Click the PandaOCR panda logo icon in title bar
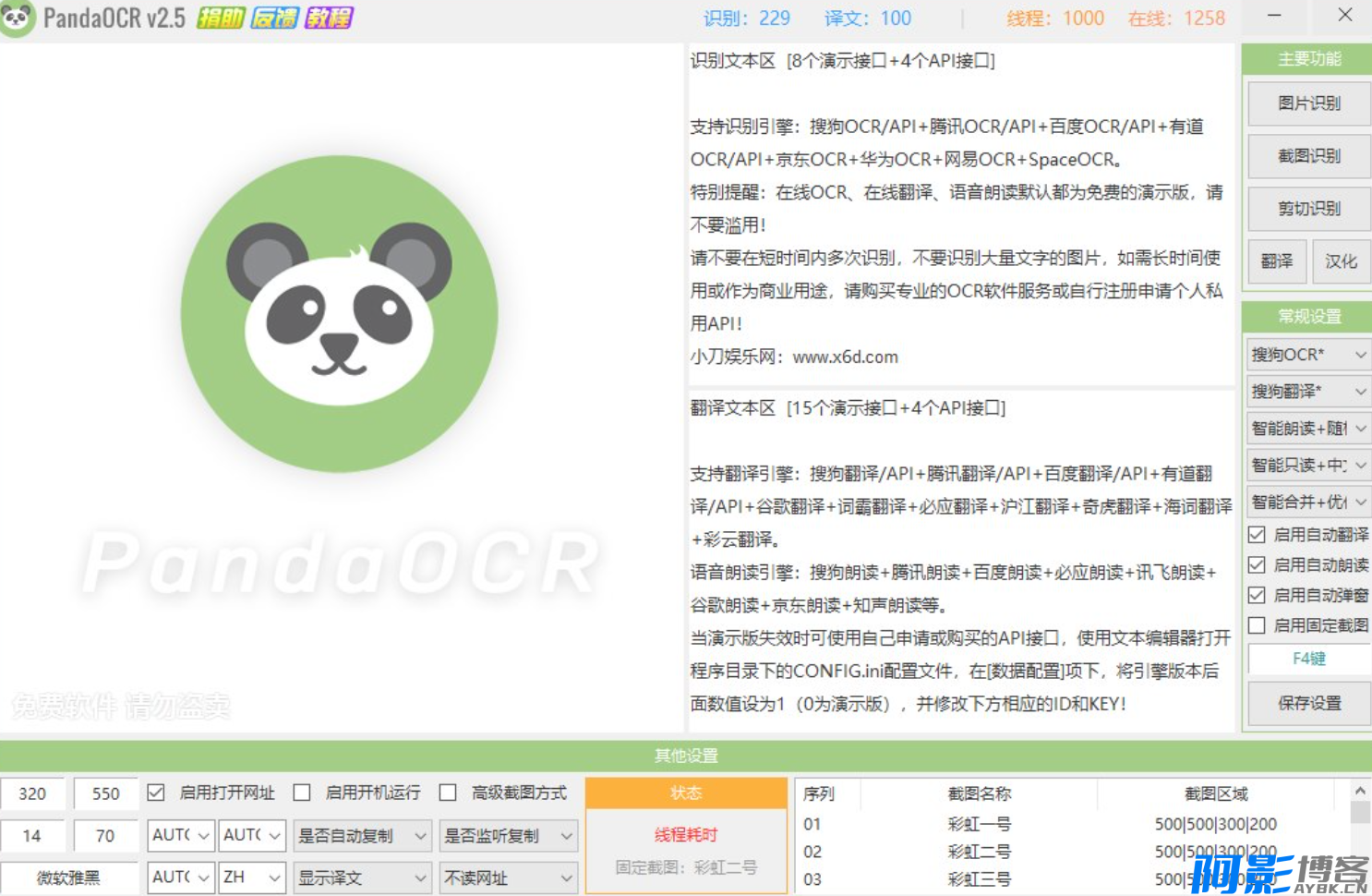The height and width of the screenshot is (896, 1372). 17,18
